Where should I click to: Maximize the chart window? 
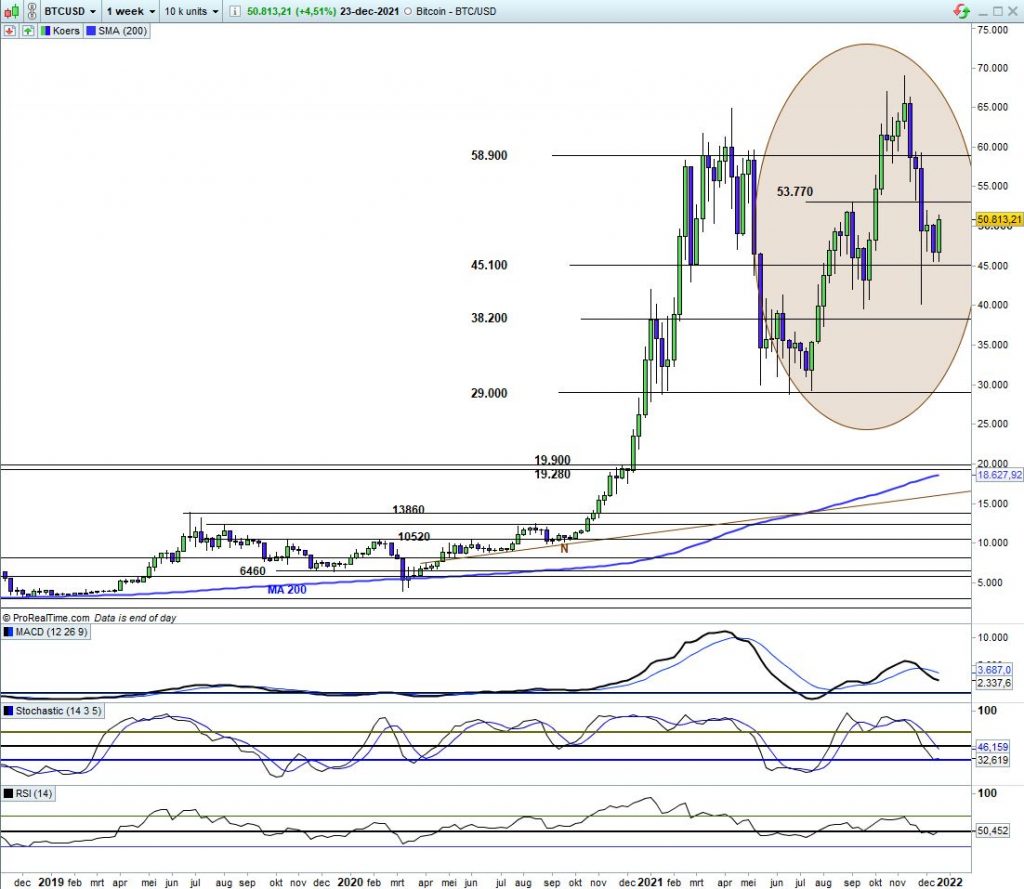click(996, 10)
